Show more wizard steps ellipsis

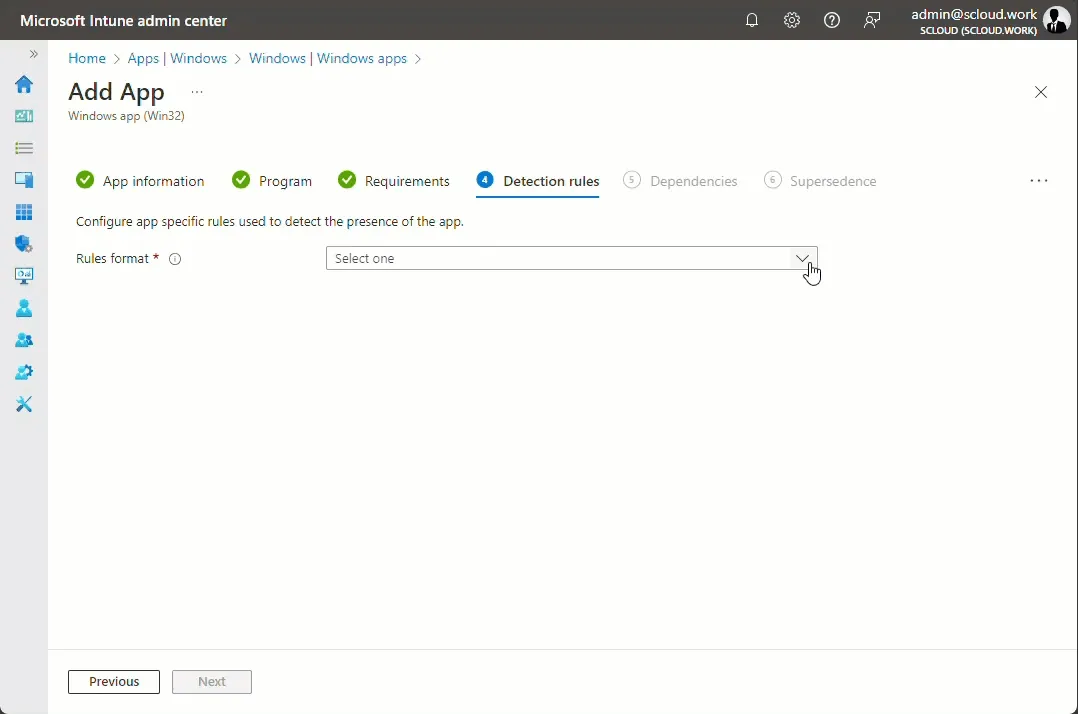[1039, 181]
